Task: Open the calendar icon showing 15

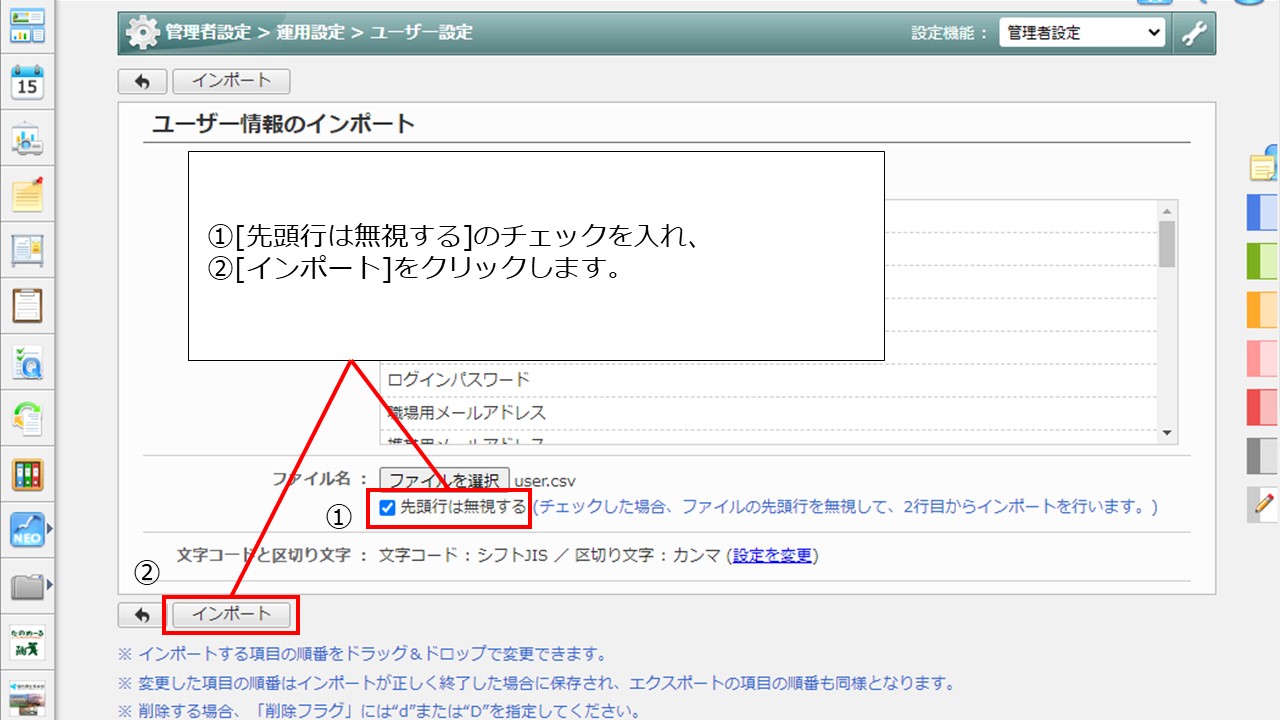Action: [28, 82]
